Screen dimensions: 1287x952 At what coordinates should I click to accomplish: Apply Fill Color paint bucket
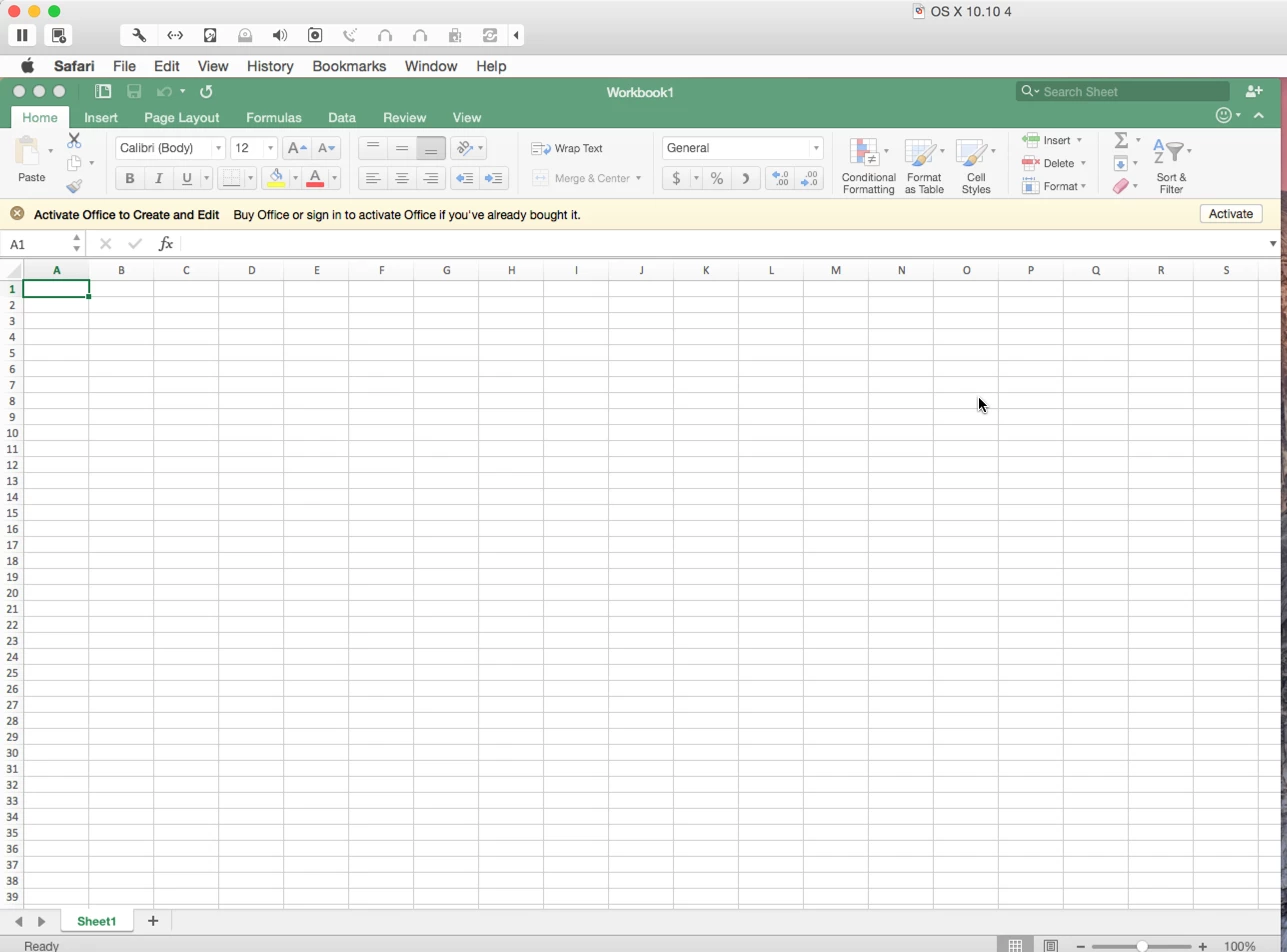276,178
